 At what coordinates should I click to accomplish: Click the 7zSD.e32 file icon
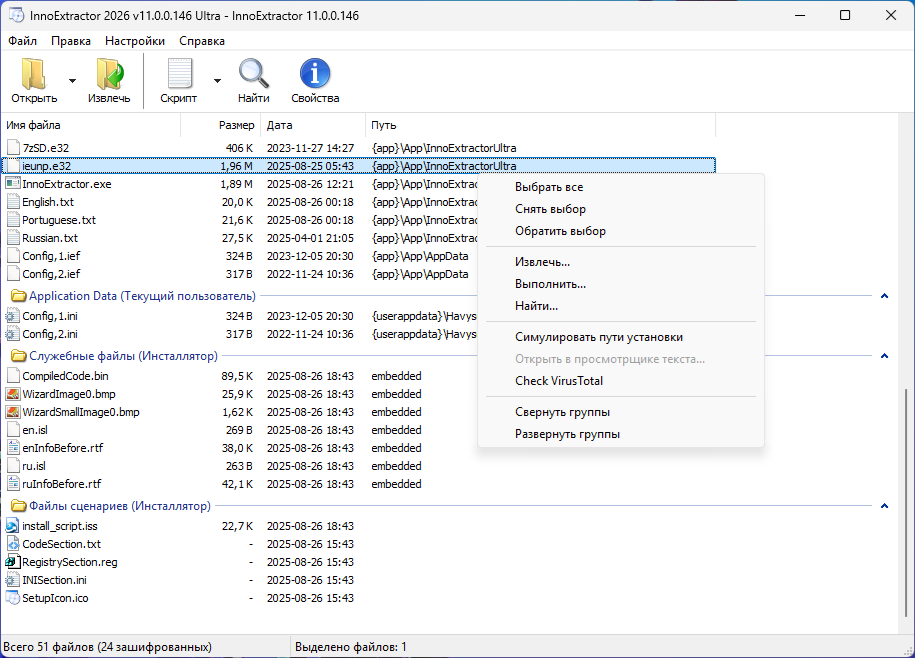point(13,148)
